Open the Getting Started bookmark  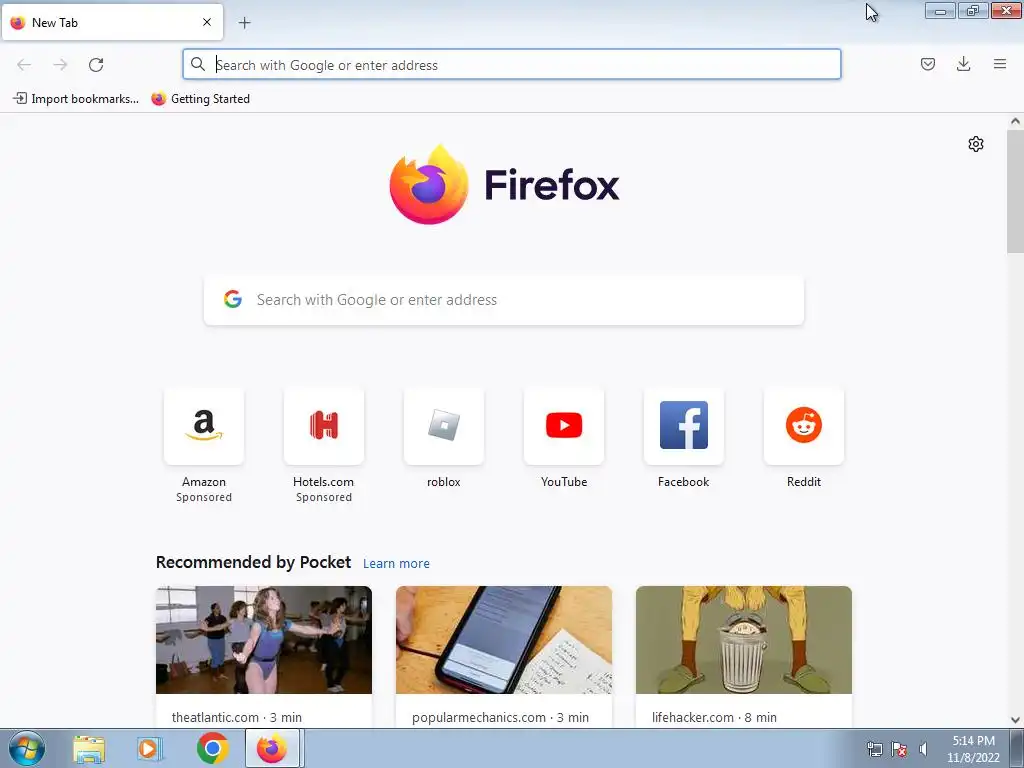coord(200,99)
